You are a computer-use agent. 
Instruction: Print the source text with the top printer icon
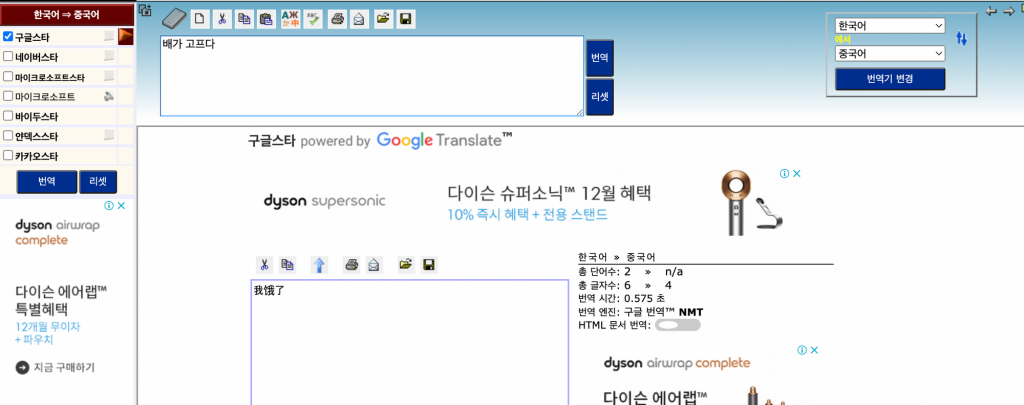[x=337, y=20]
